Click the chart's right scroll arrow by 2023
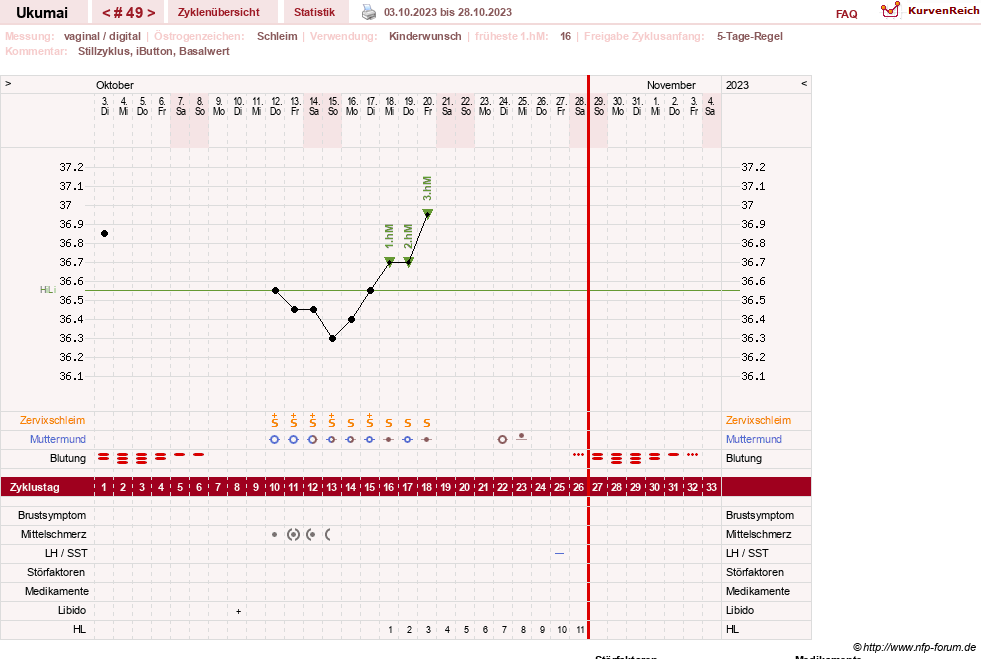 click(x=804, y=83)
